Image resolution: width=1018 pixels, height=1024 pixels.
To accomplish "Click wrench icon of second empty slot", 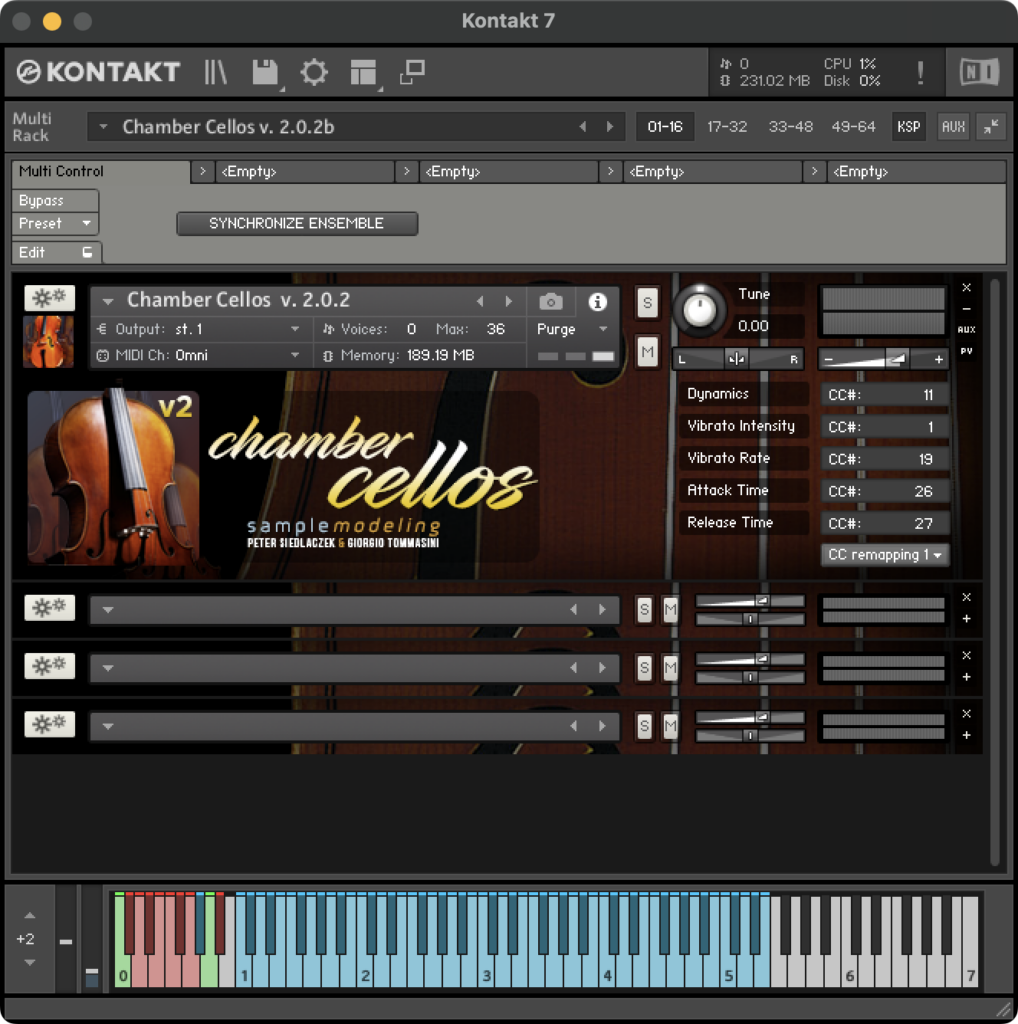I will click(50, 665).
